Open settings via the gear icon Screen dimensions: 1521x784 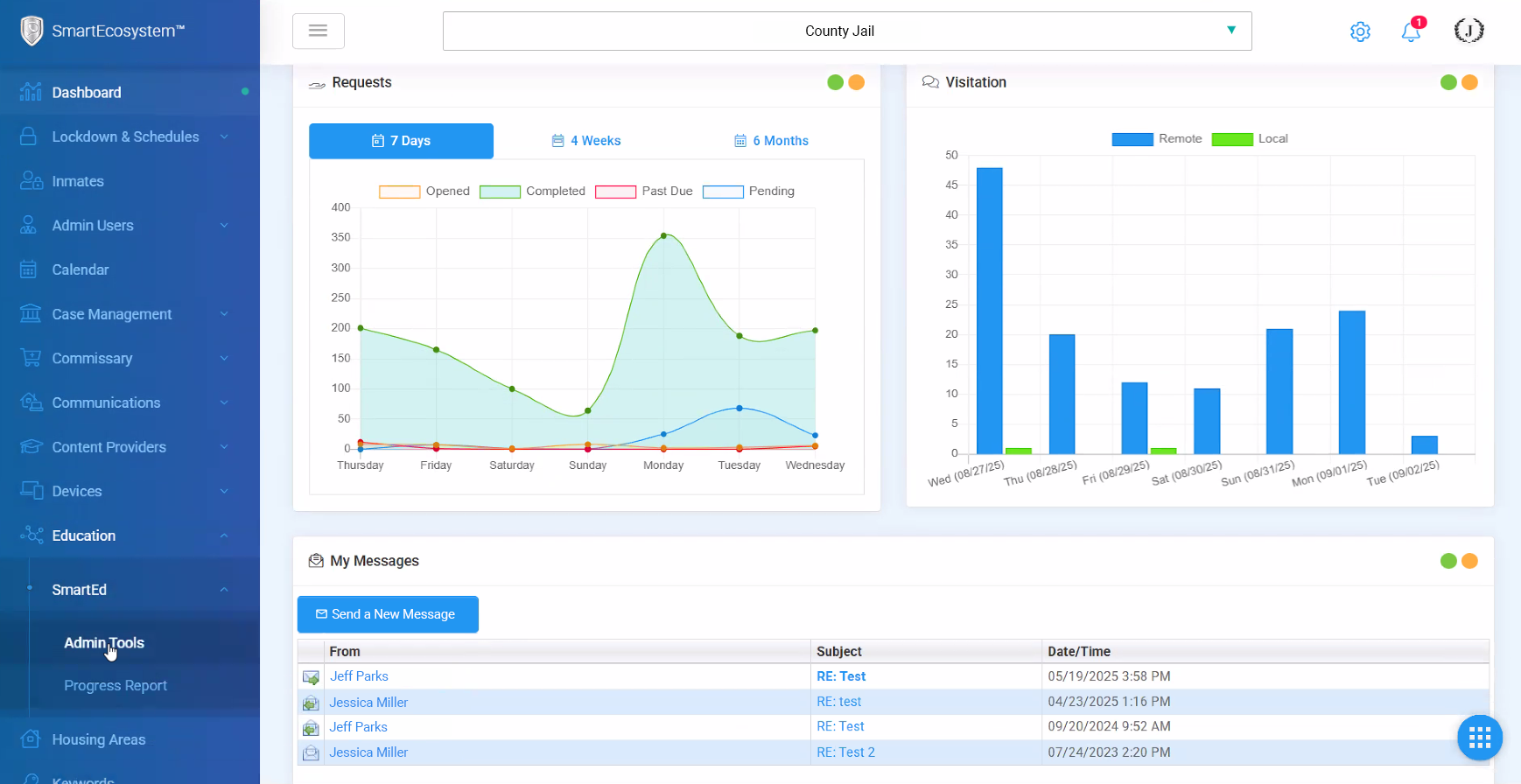click(1360, 31)
